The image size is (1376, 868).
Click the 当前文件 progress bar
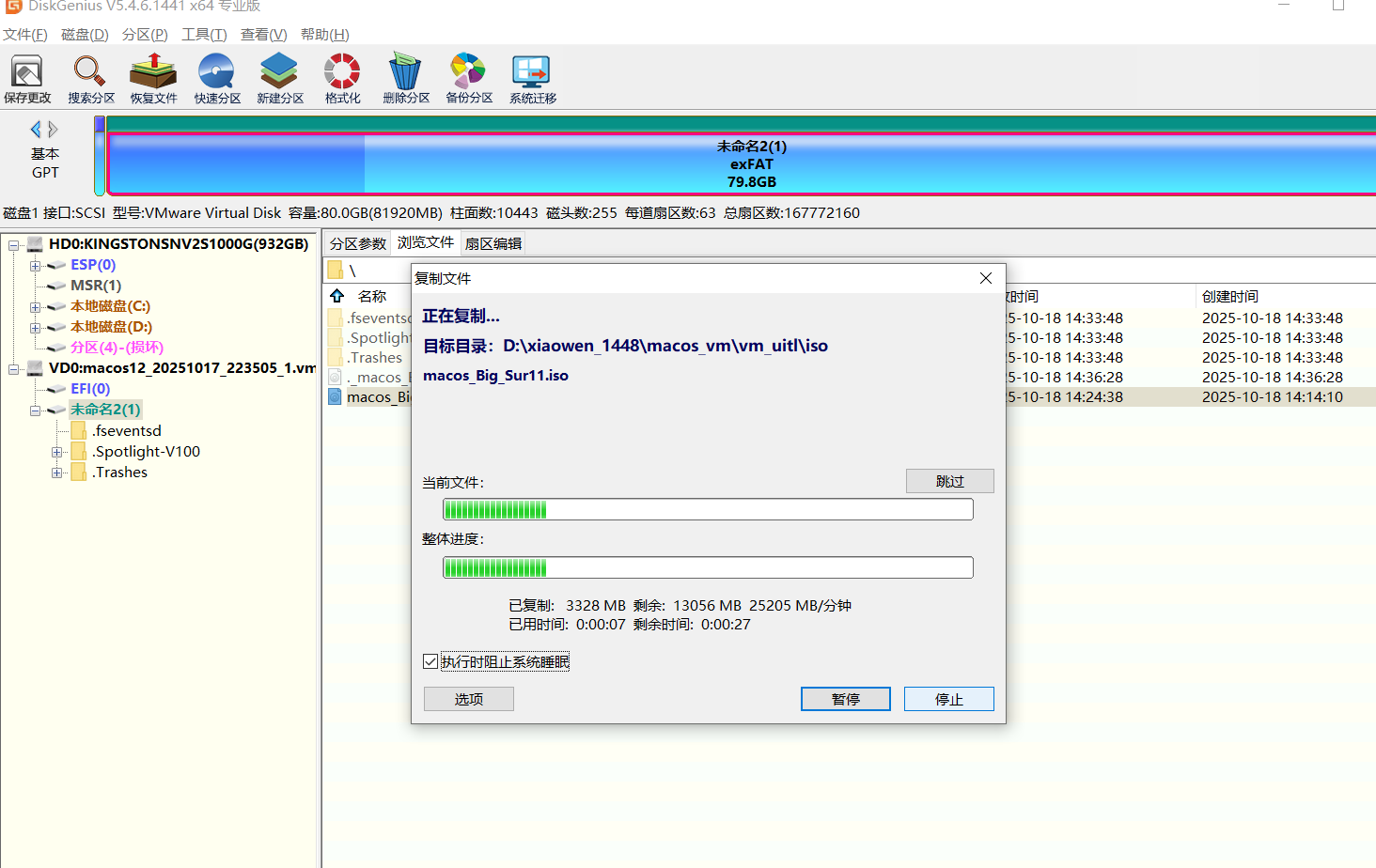click(708, 509)
